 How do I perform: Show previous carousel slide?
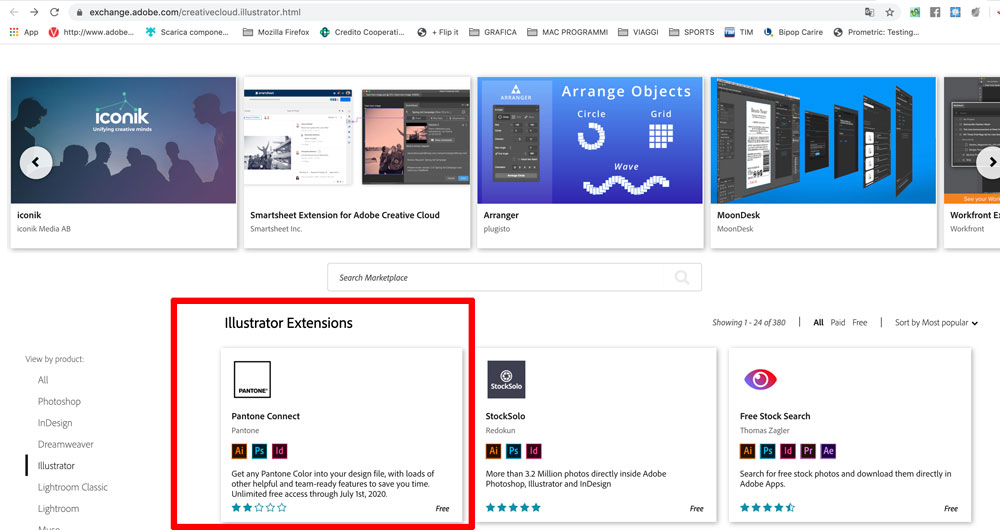click(x=36, y=163)
